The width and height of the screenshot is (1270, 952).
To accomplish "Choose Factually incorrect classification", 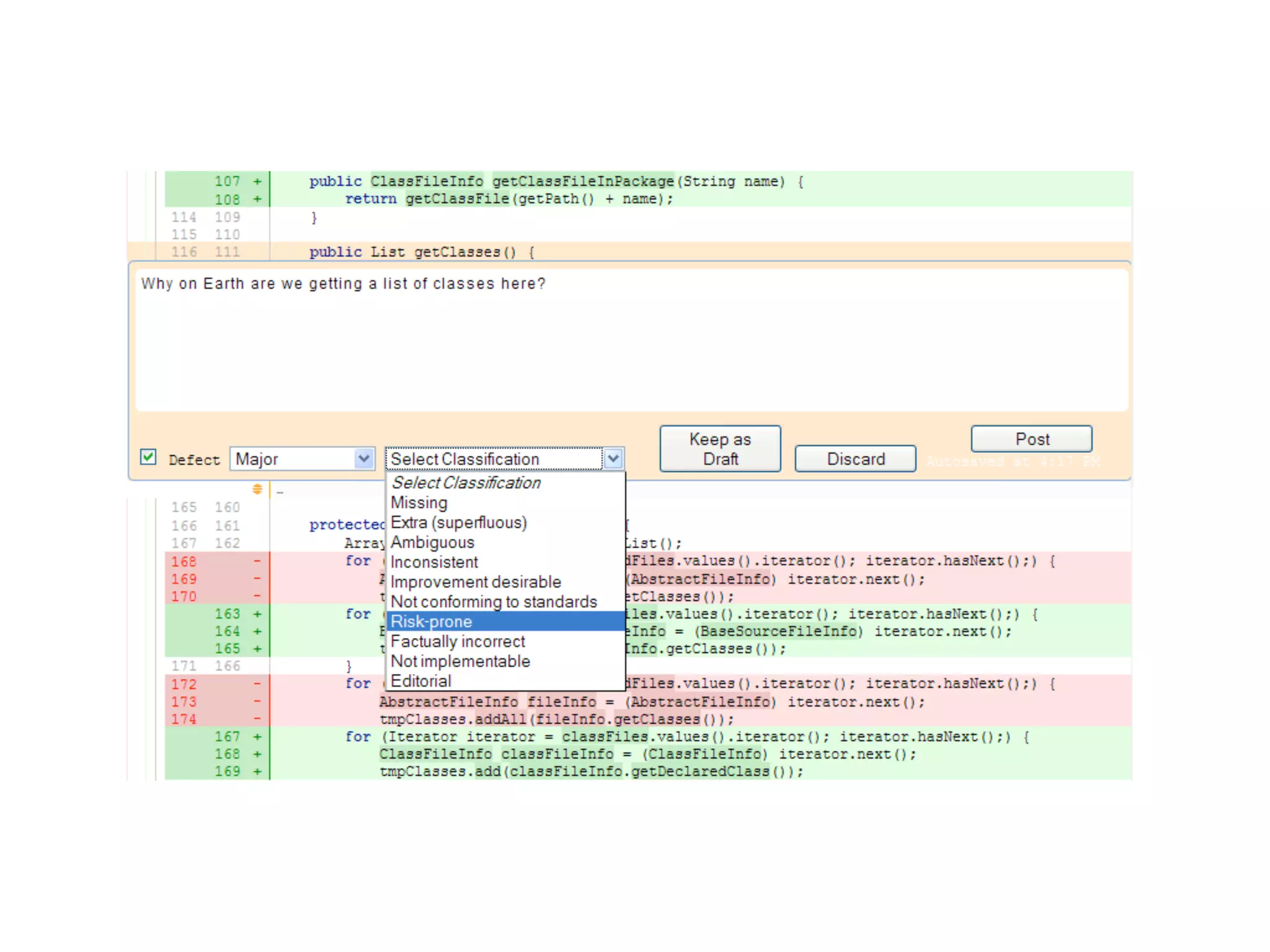I will 458,641.
